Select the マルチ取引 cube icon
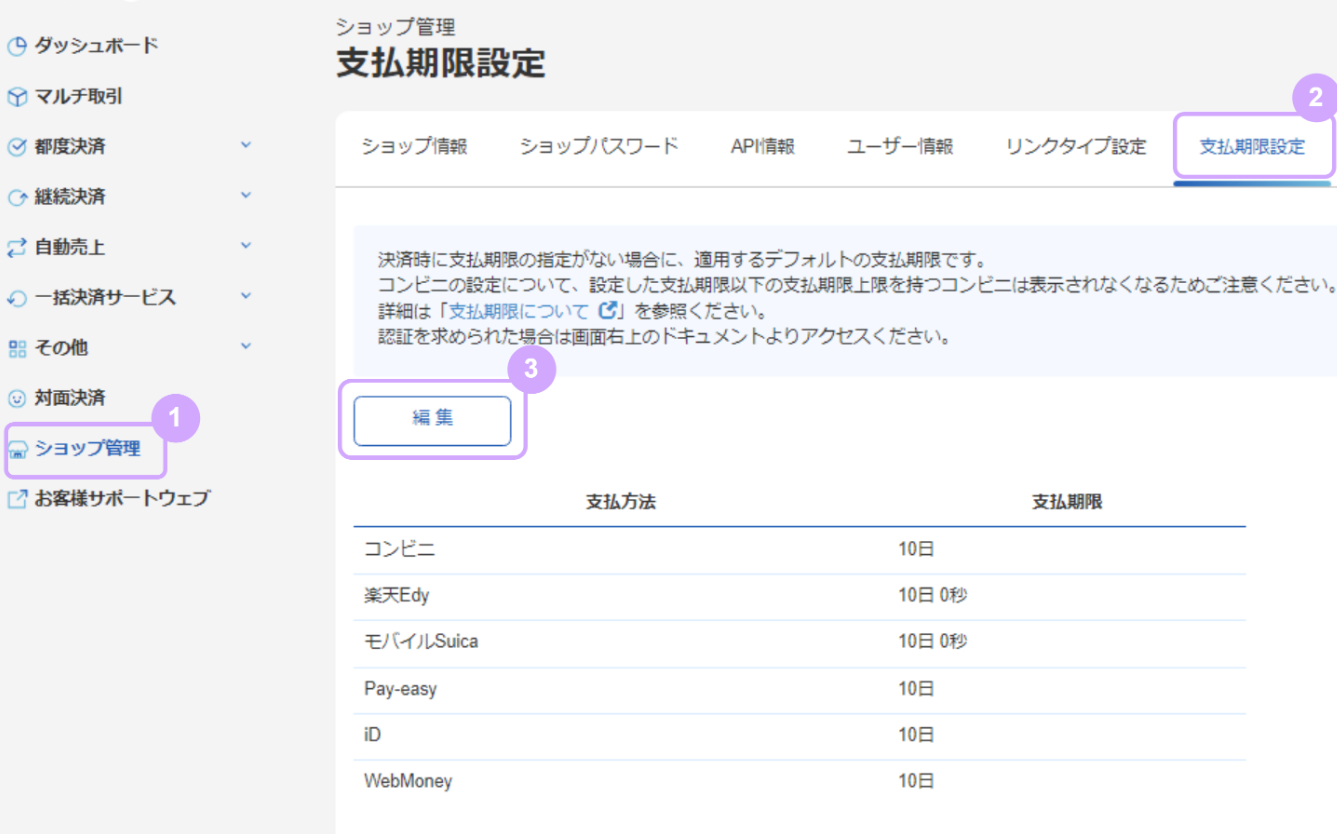1337x834 pixels. coord(17,95)
